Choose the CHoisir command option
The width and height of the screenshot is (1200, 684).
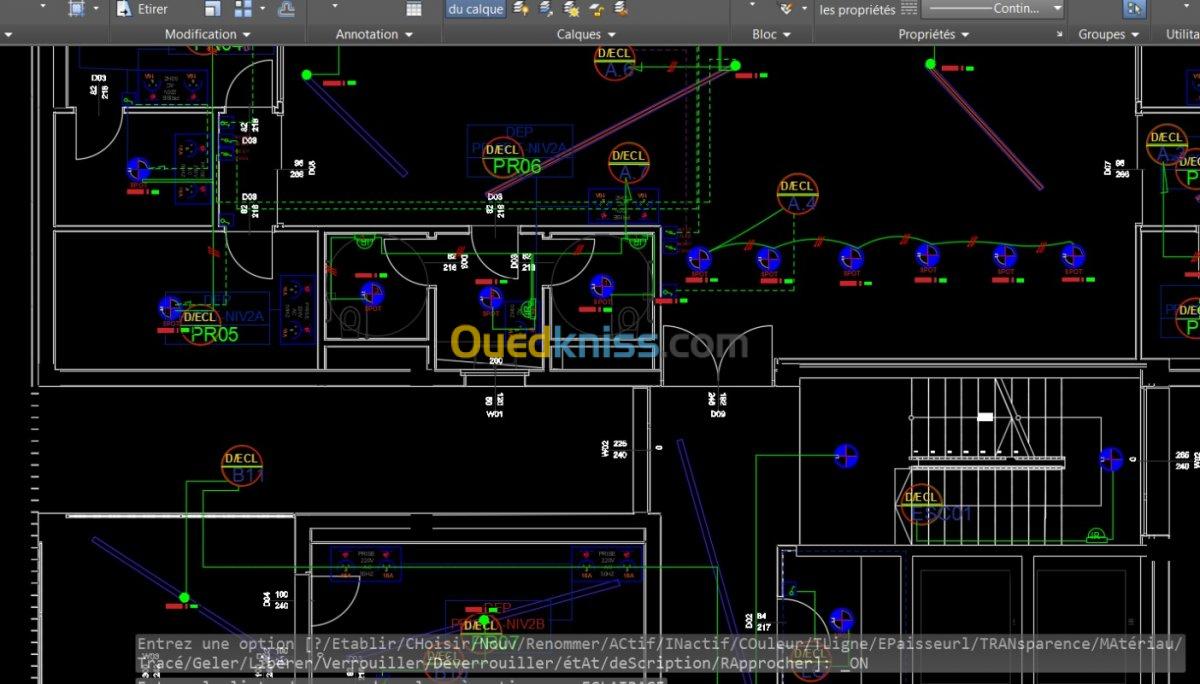tap(438, 644)
